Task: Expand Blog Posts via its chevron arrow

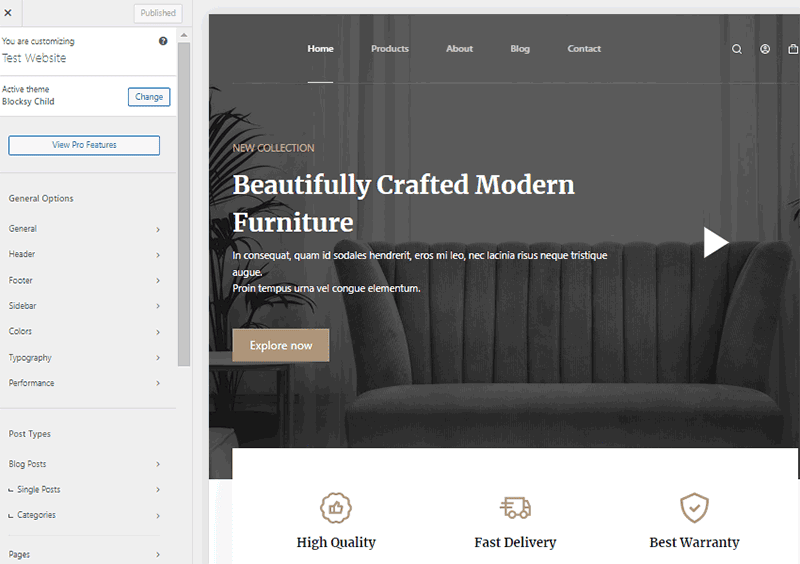Action: (158, 464)
